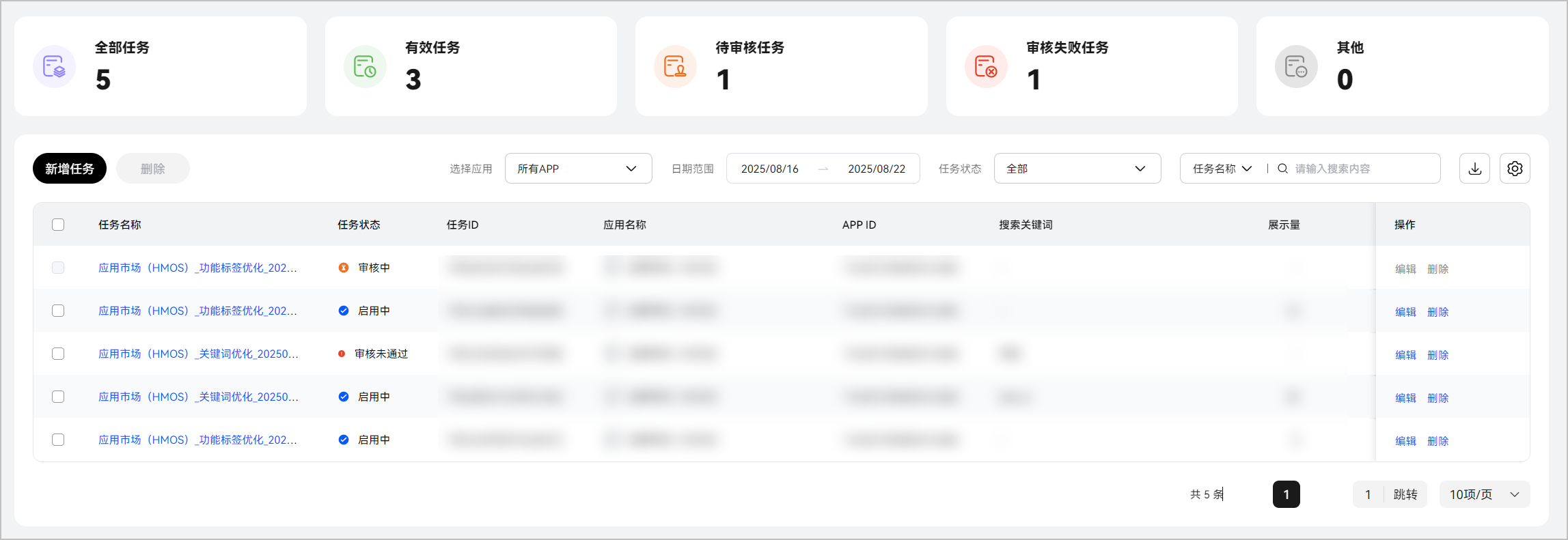The image size is (1568, 540).
Task: Click the 待审核任务 card icon
Action: pyautogui.click(x=675, y=67)
